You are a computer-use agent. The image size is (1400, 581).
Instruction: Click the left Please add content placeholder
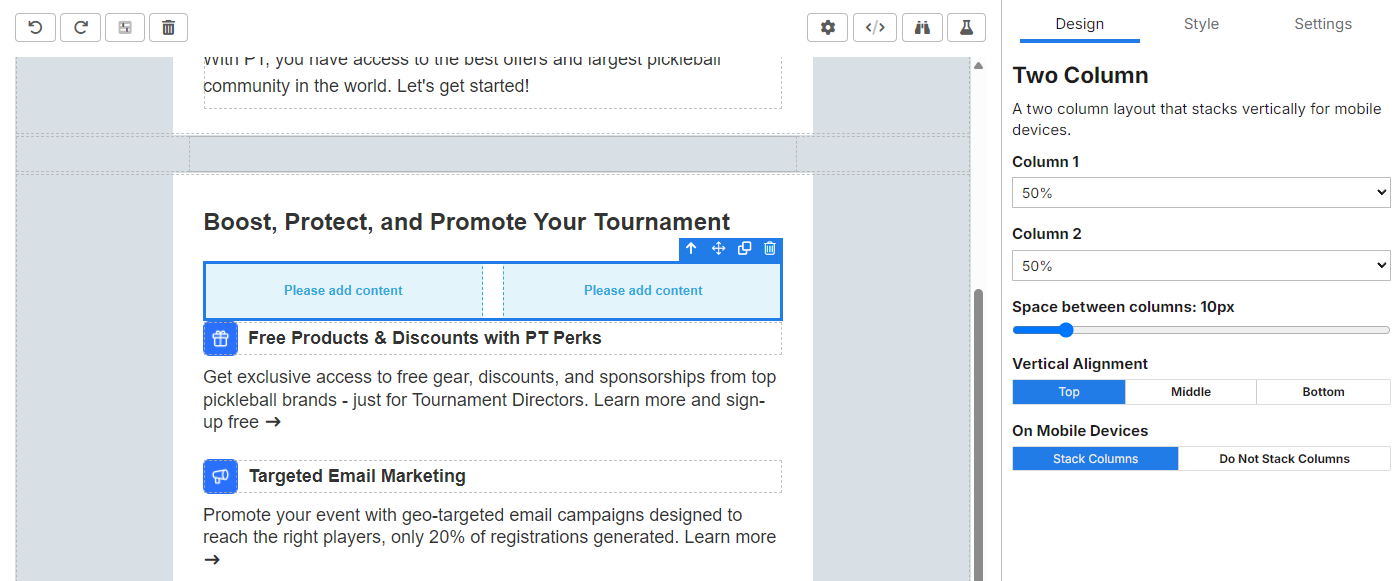pyautogui.click(x=343, y=291)
